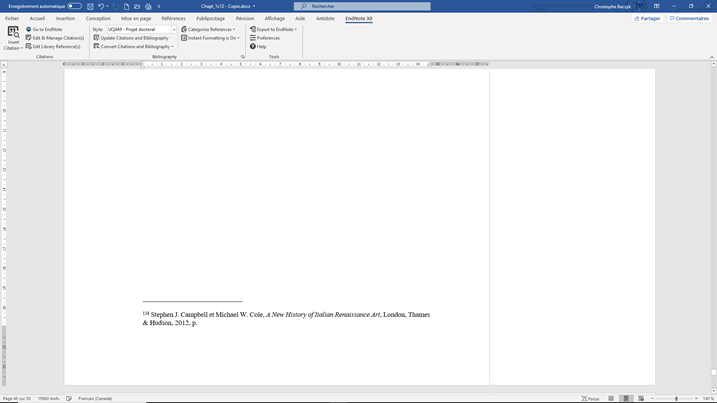717x403 pixels.
Task: Click the EndNote Help button
Action: [x=258, y=47]
